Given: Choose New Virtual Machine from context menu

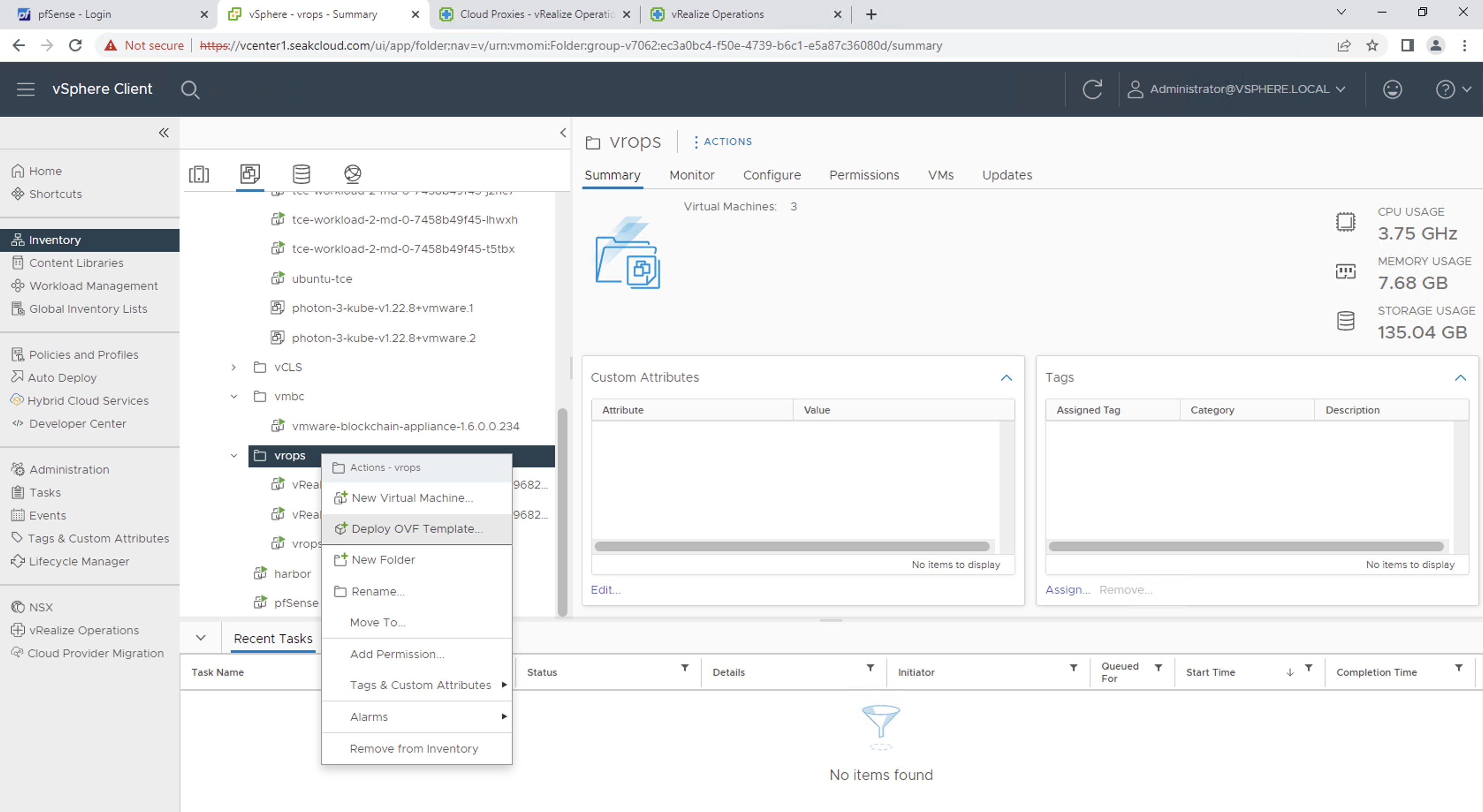Looking at the screenshot, I should click(416, 498).
